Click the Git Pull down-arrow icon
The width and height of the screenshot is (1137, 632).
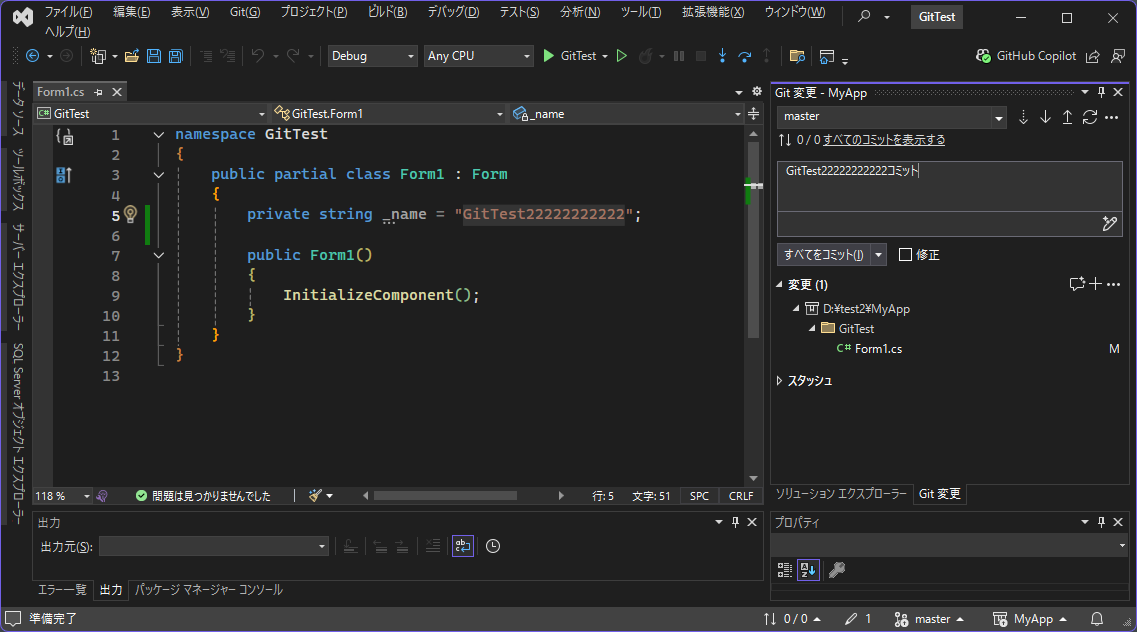[x=1045, y=117]
